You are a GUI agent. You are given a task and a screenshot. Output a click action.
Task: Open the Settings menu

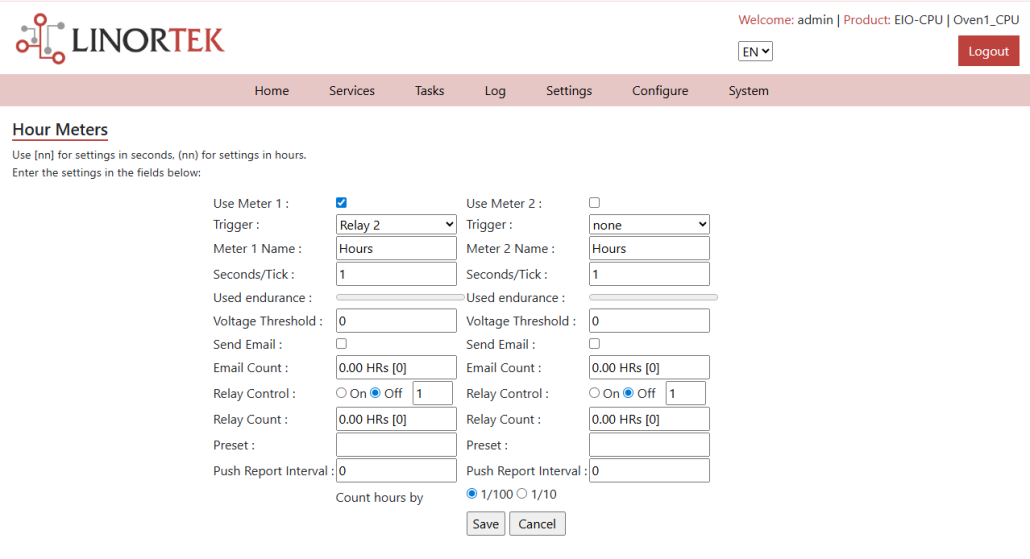[569, 91]
